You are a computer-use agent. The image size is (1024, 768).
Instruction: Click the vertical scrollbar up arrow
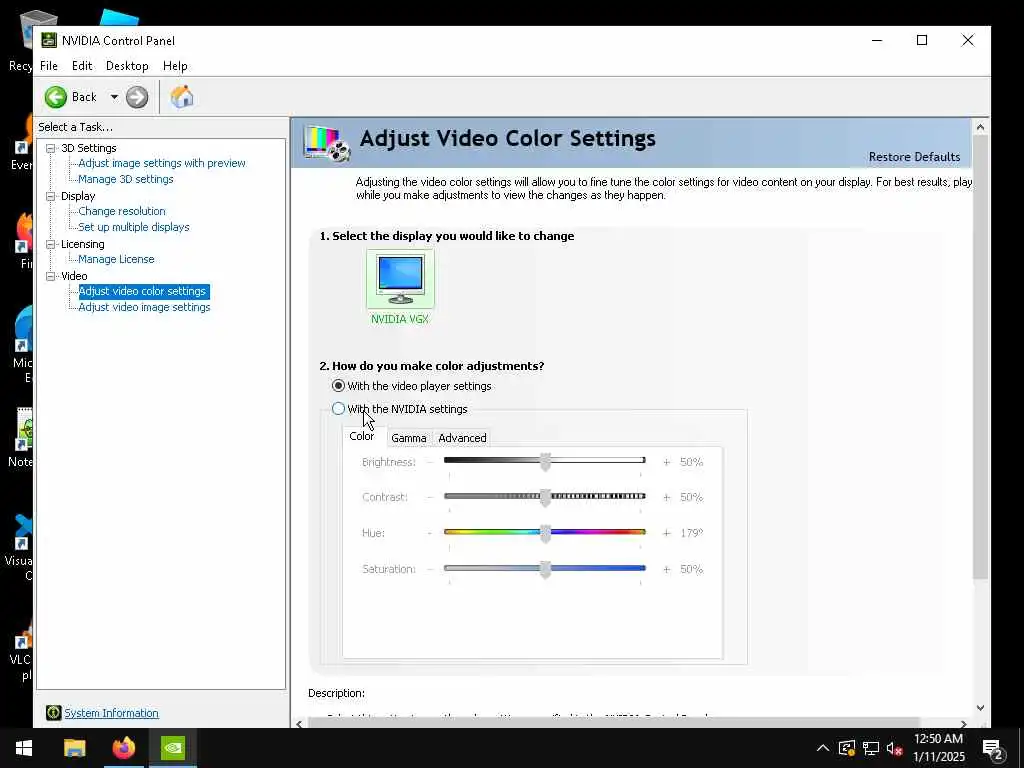click(980, 127)
